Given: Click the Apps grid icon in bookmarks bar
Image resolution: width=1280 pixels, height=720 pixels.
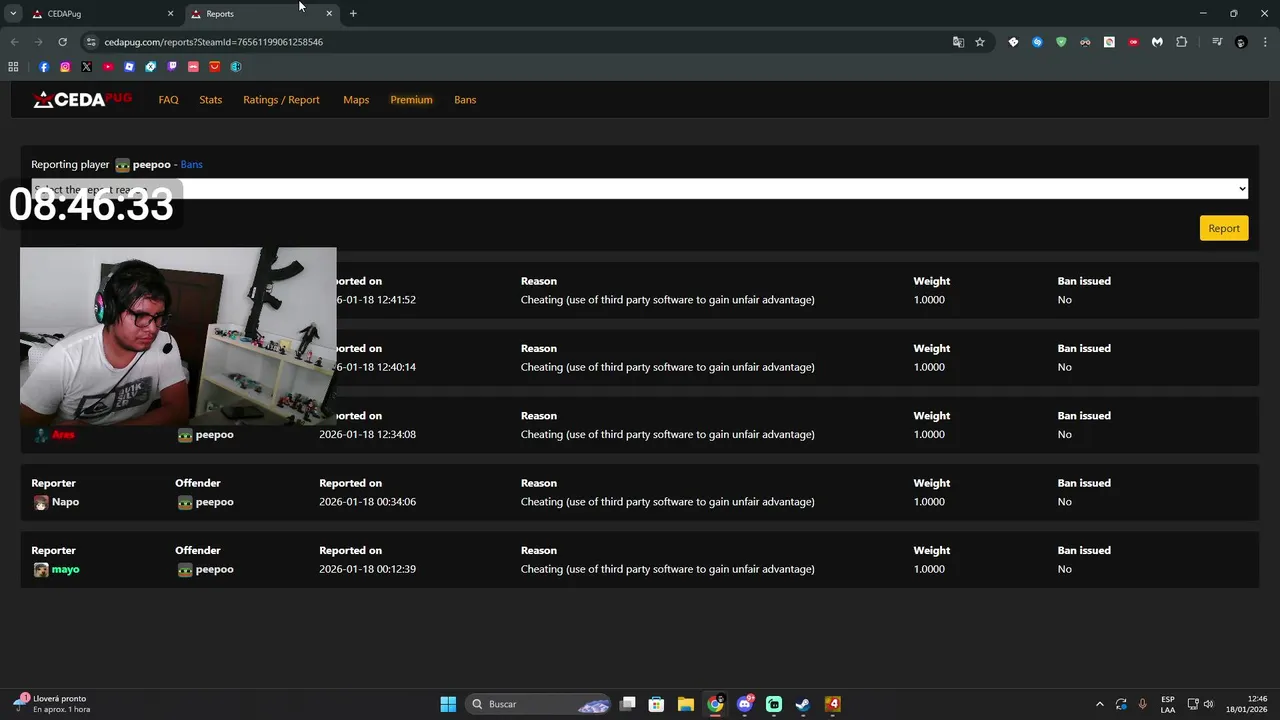Looking at the screenshot, I should tap(13, 67).
